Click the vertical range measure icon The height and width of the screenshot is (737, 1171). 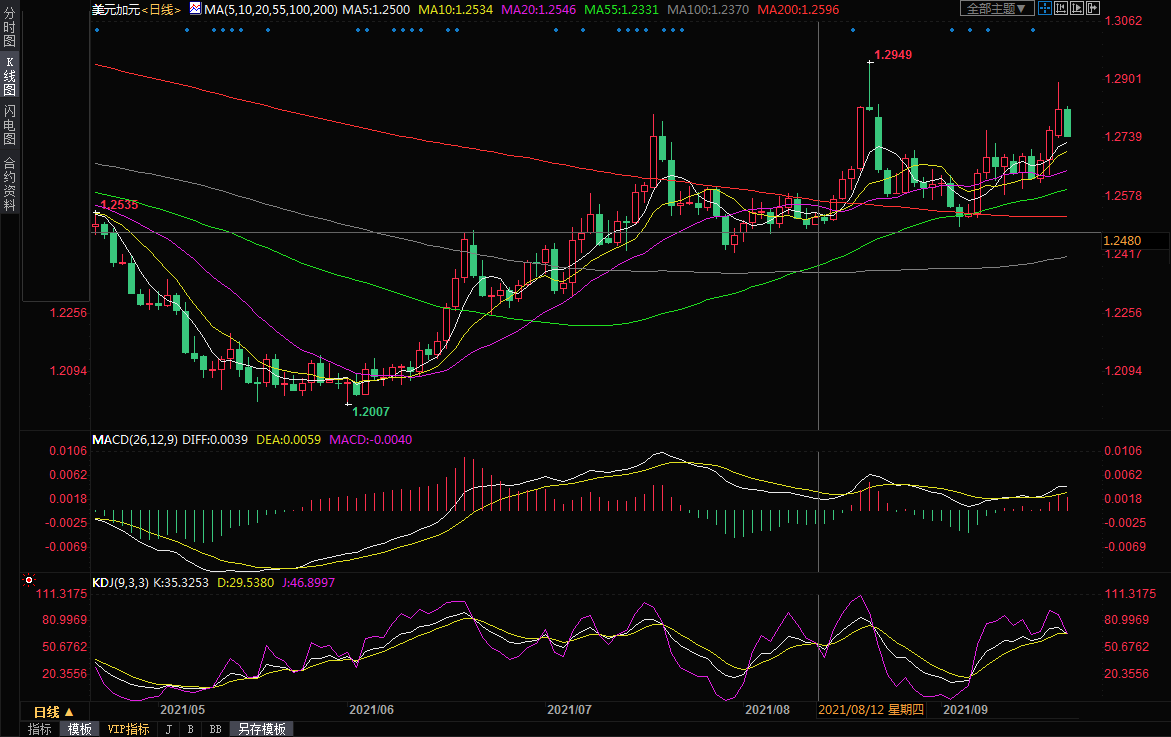click(1061, 8)
